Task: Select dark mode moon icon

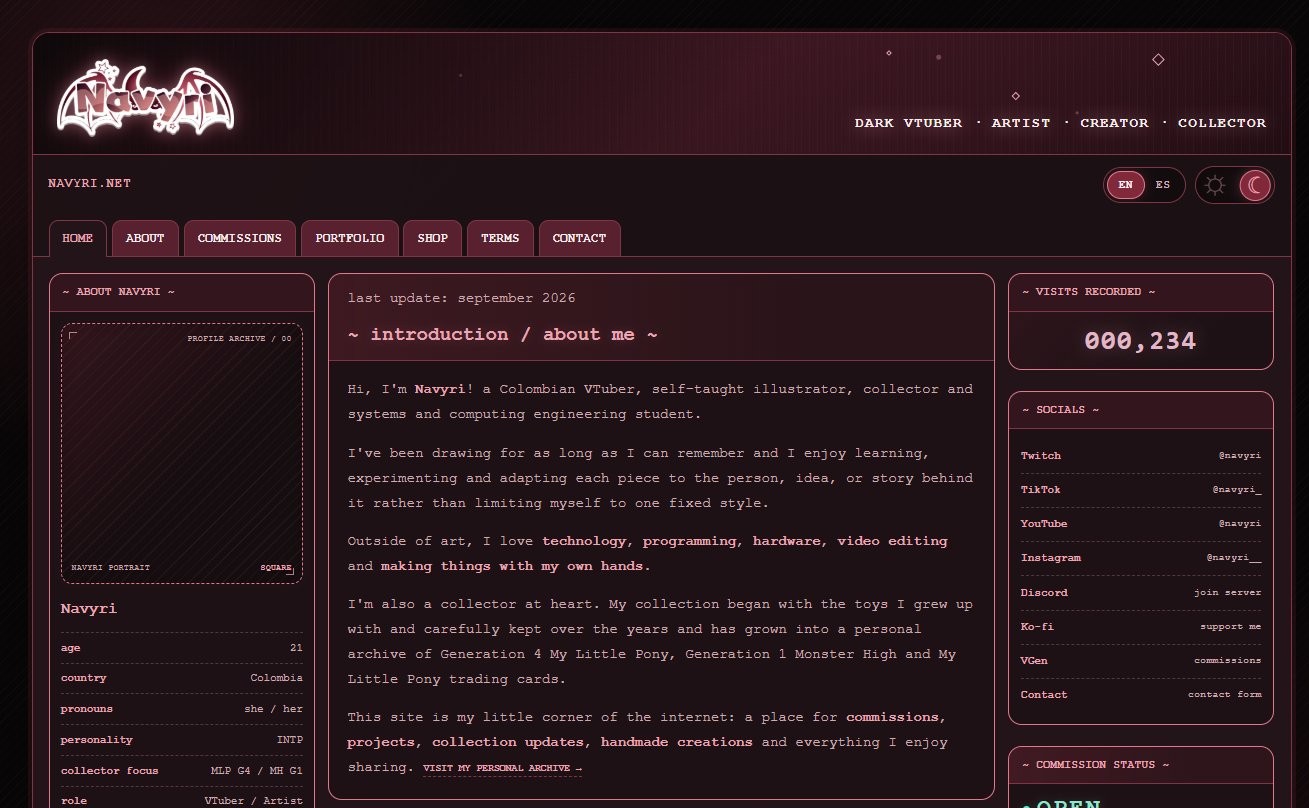Action: pos(1254,185)
